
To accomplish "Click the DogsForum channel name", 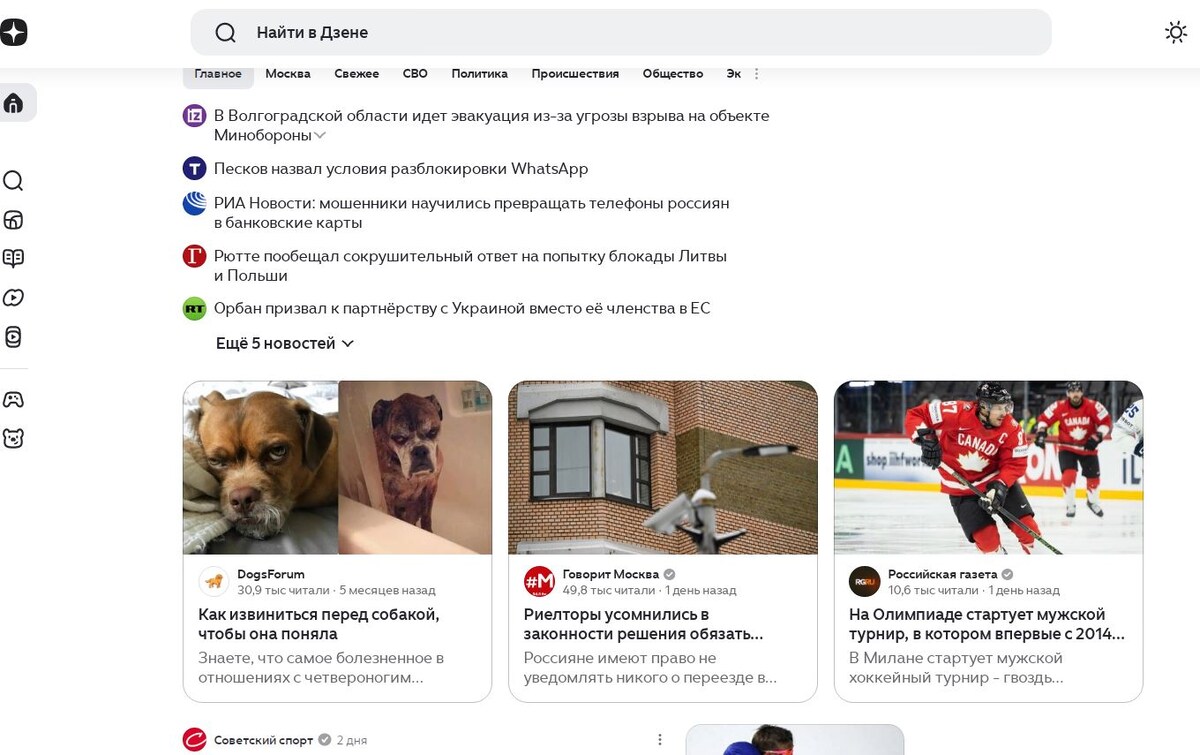I will 271,574.
